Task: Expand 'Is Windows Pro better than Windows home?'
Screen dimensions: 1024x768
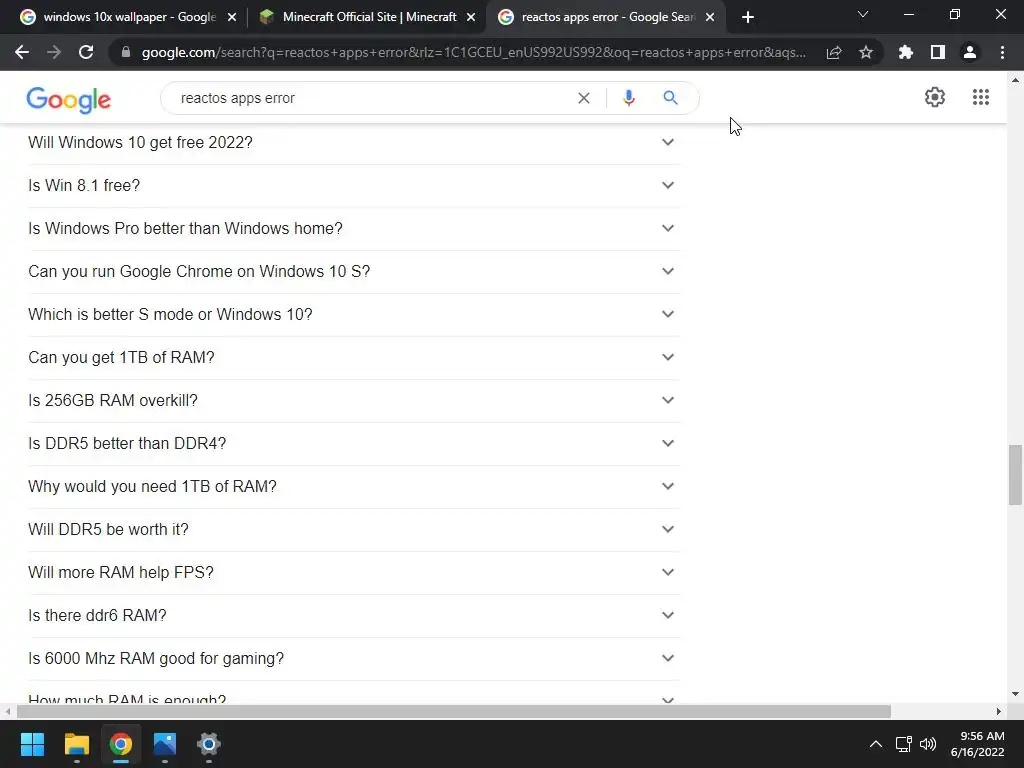Action: pos(354,229)
